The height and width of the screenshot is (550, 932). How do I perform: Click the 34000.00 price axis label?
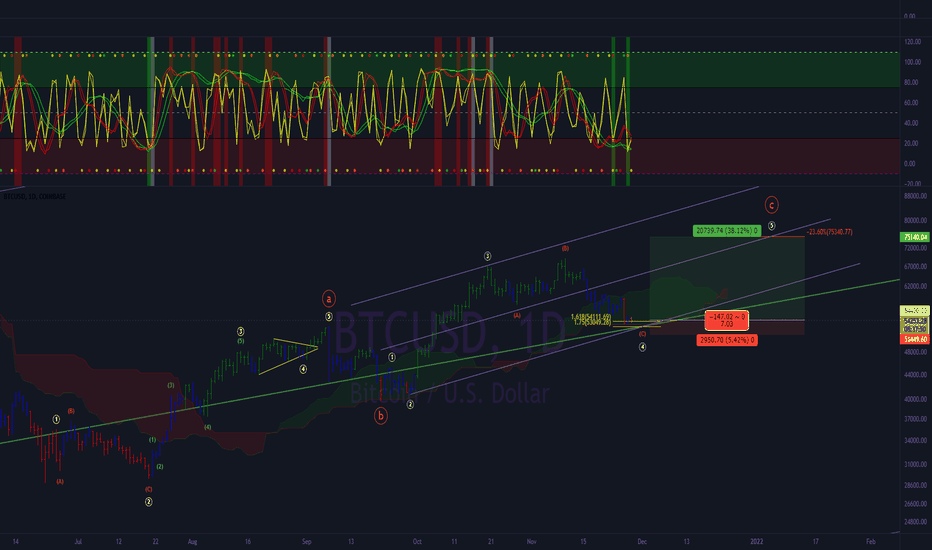click(915, 441)
